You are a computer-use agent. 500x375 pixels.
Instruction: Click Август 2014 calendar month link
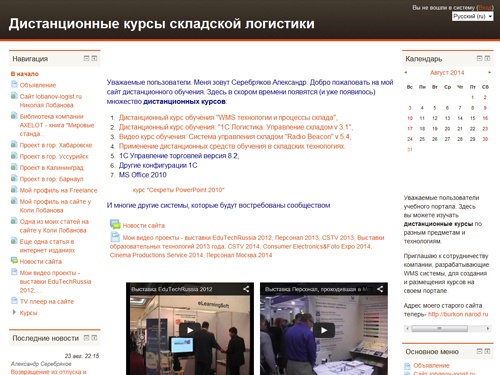pos(447,72)
